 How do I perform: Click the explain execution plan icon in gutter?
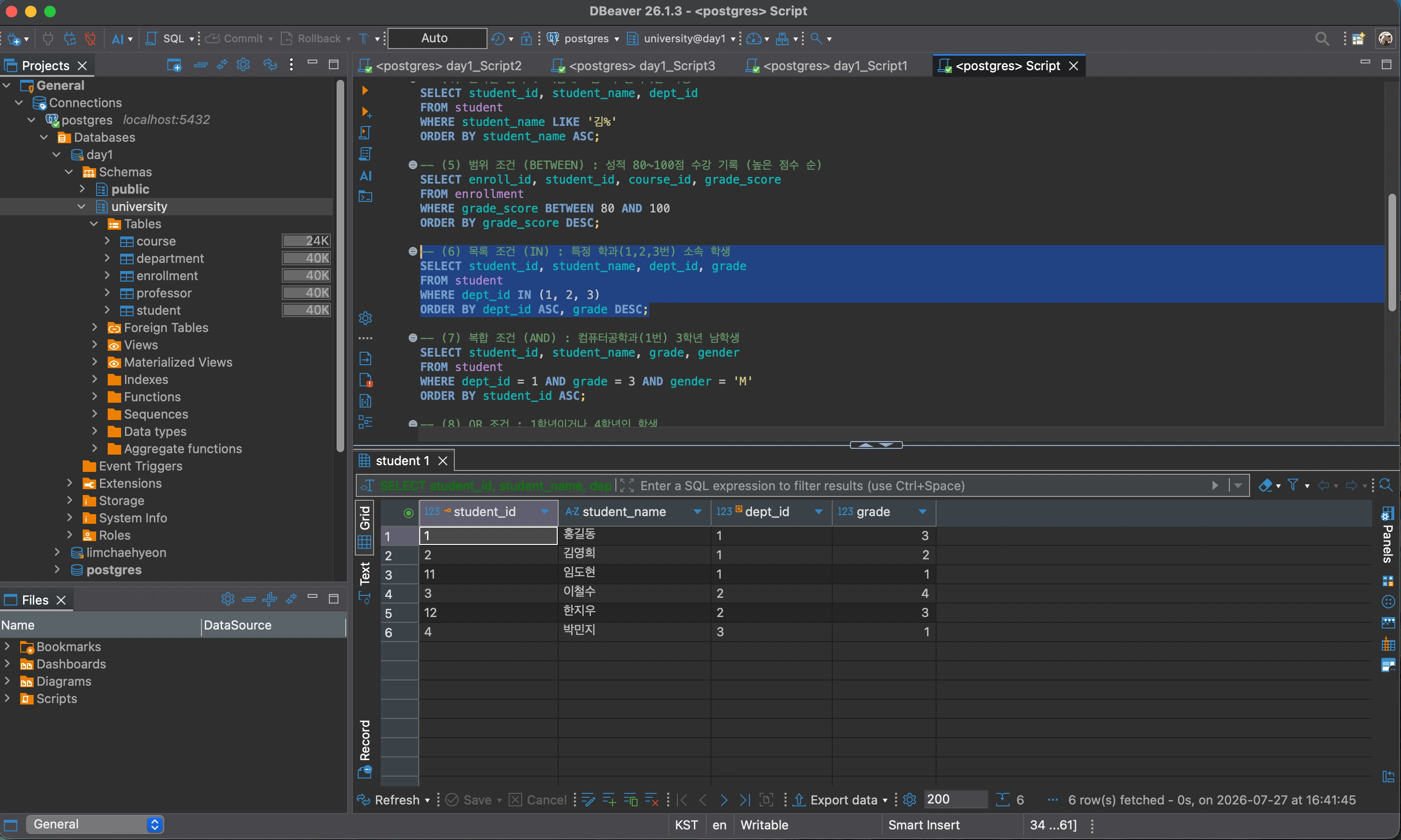[x=365, y=154]
